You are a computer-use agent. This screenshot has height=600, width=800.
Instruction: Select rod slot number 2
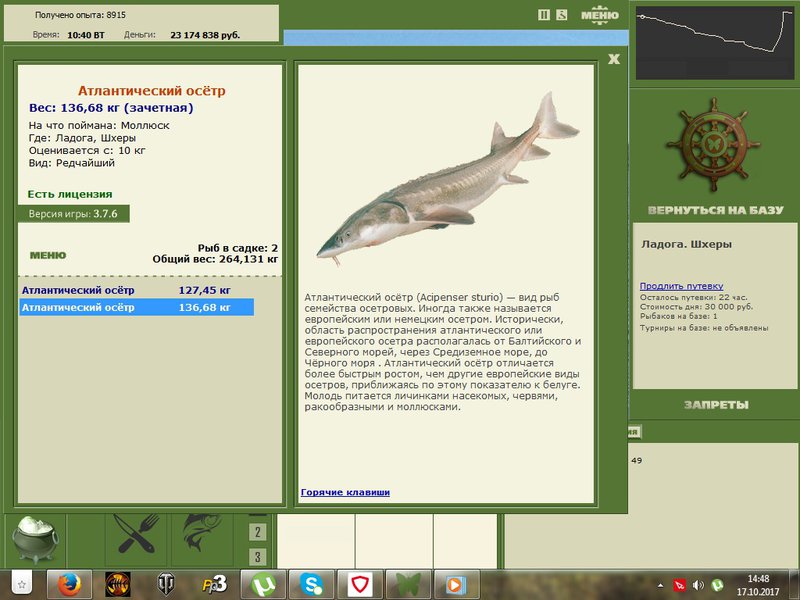coord(258,533)
